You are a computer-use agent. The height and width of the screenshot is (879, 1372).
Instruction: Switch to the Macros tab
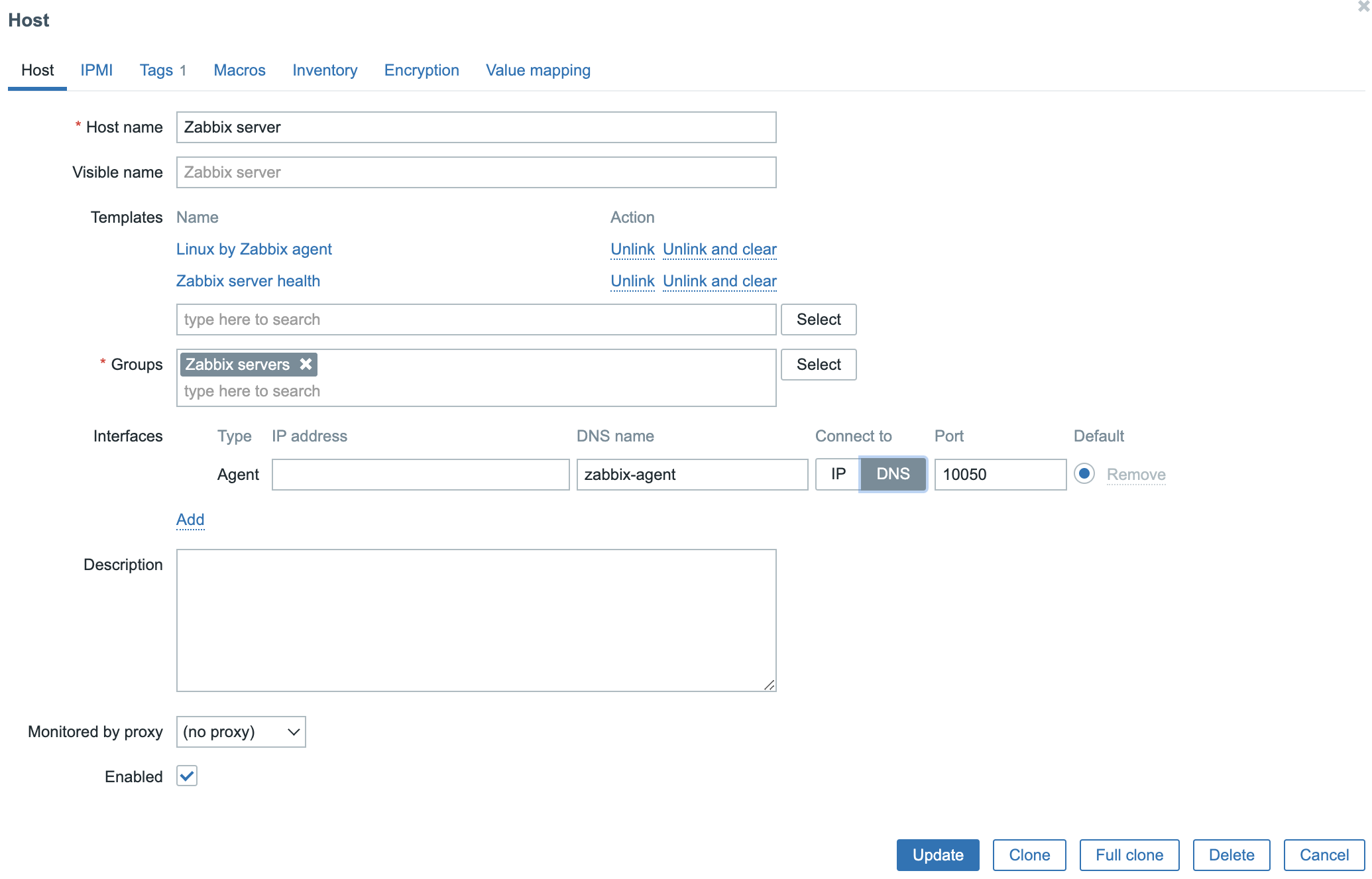coord(239,70)
